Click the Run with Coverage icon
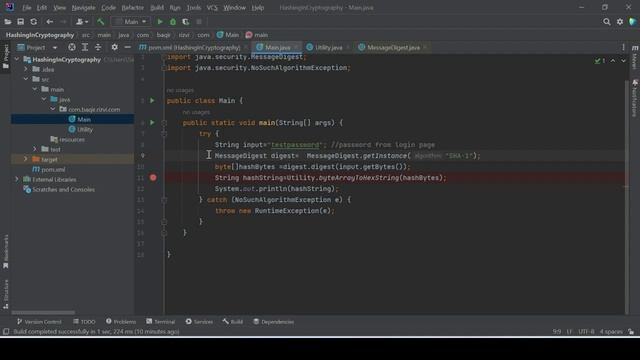The width and height of the screenshot is (640, 360). point(186,22)
